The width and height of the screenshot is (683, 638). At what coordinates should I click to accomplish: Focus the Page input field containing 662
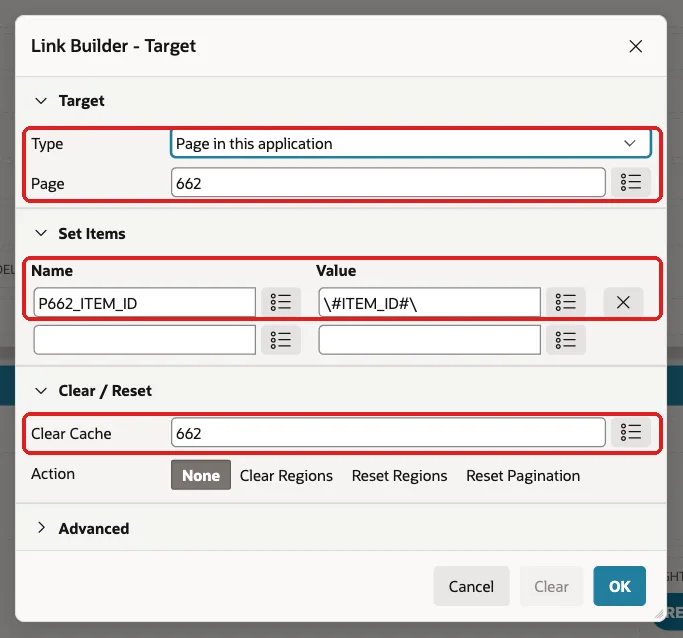388,182
